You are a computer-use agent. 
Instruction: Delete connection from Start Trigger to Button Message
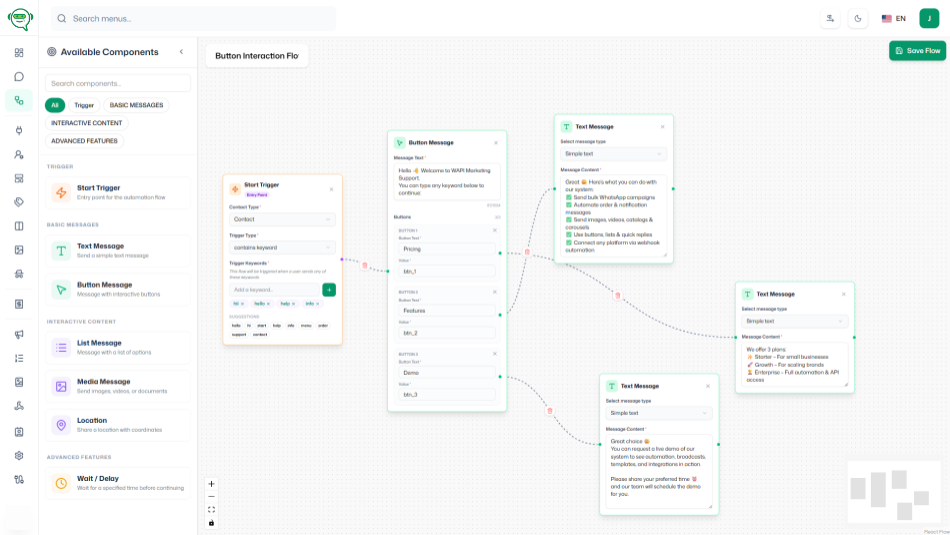[x=365, y=265]
